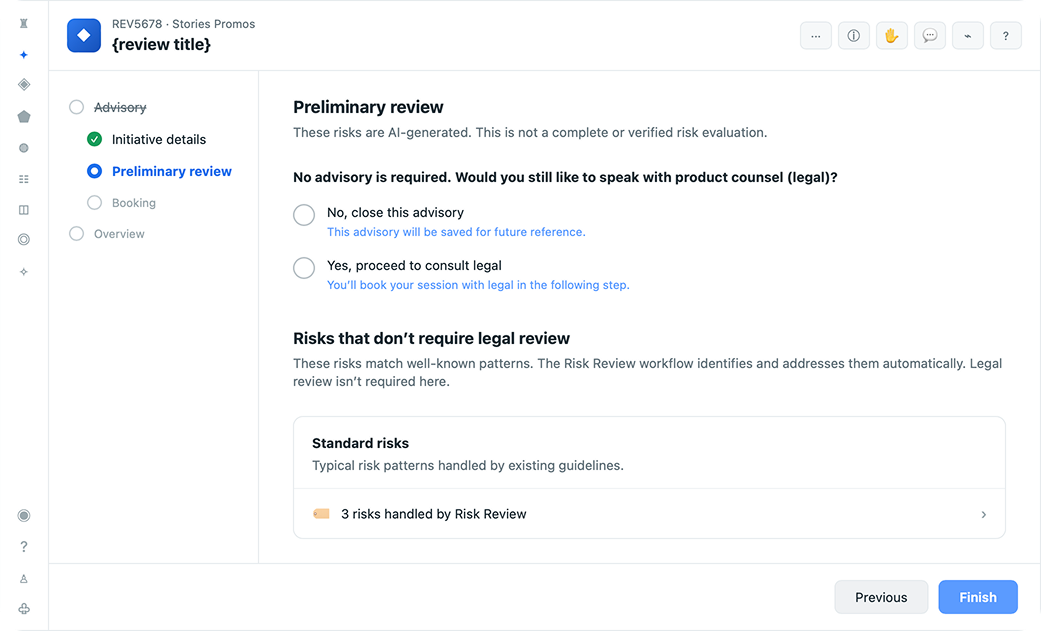Open help via sidebar question mark icon
The height and width of the screenshot is (631, 1041).
[24, 547]
